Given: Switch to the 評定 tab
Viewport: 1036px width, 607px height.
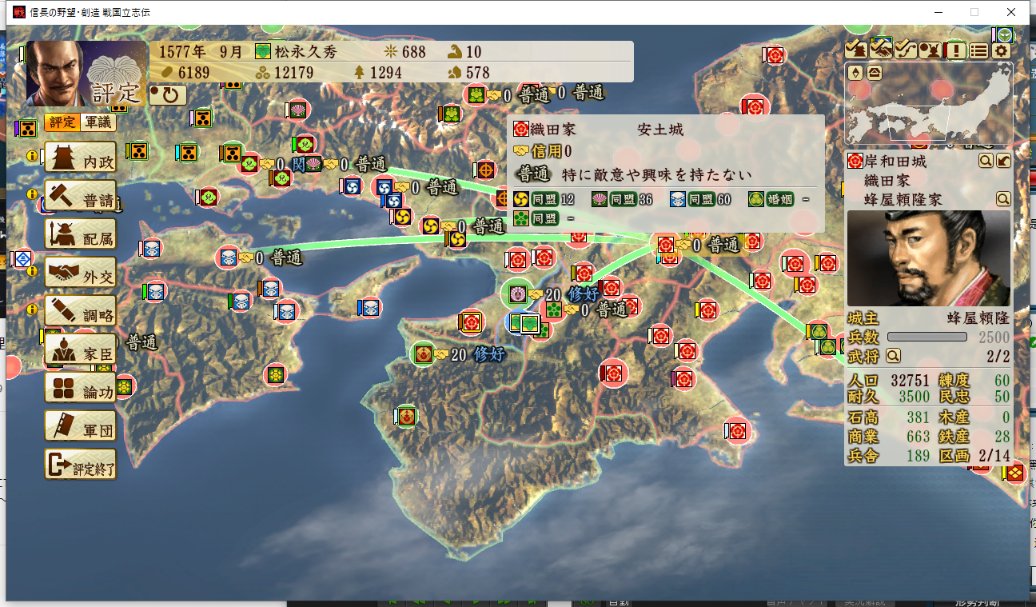Looking at the screenshot, I should pos(63,122).
